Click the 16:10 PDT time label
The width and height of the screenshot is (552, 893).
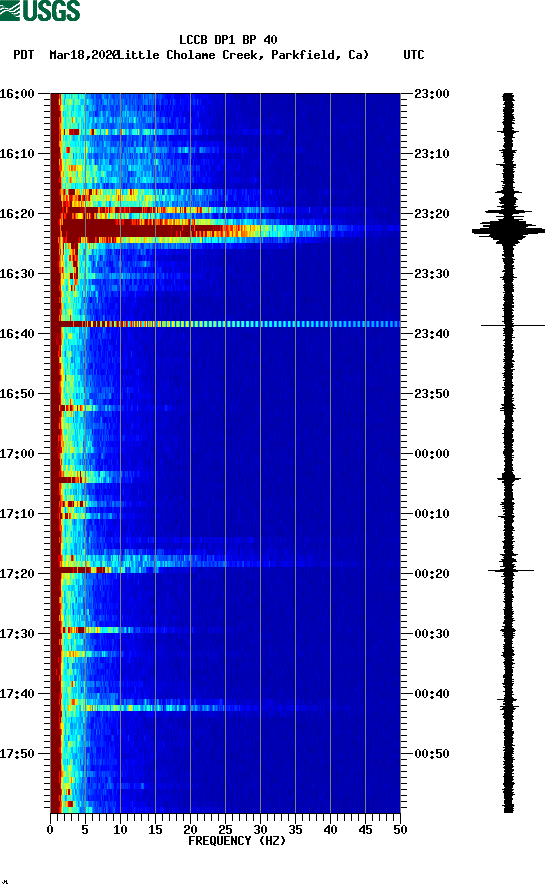click(x=17, y=153)
